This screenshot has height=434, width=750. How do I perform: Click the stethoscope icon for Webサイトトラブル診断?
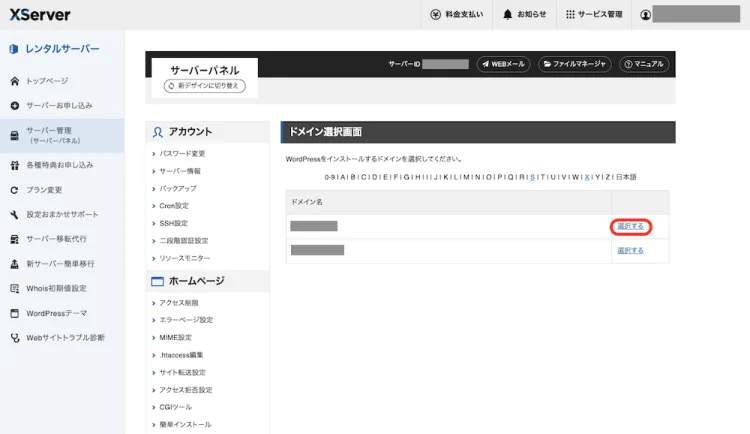14,338
